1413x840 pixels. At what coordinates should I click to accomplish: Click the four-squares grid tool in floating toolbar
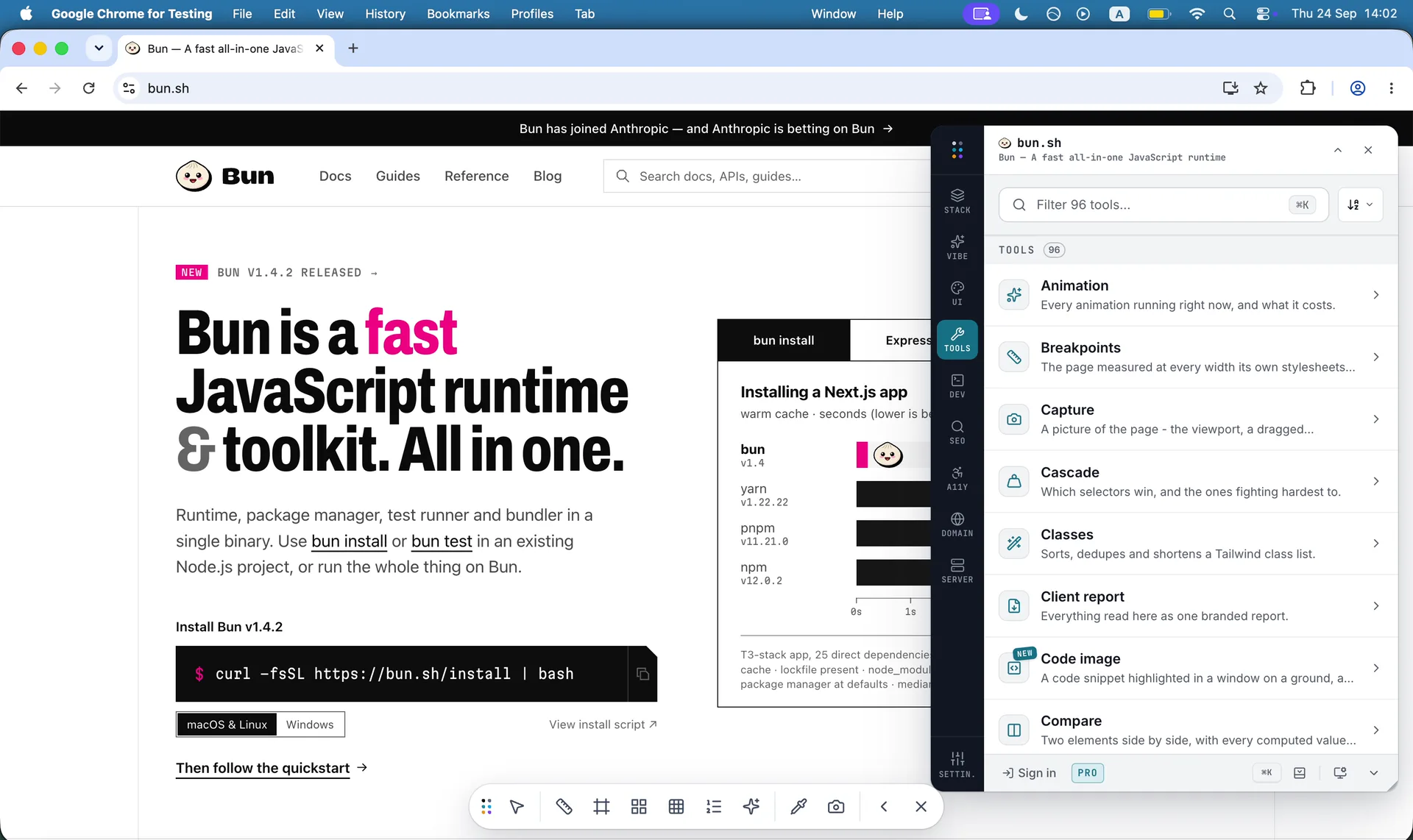point(639,807)
